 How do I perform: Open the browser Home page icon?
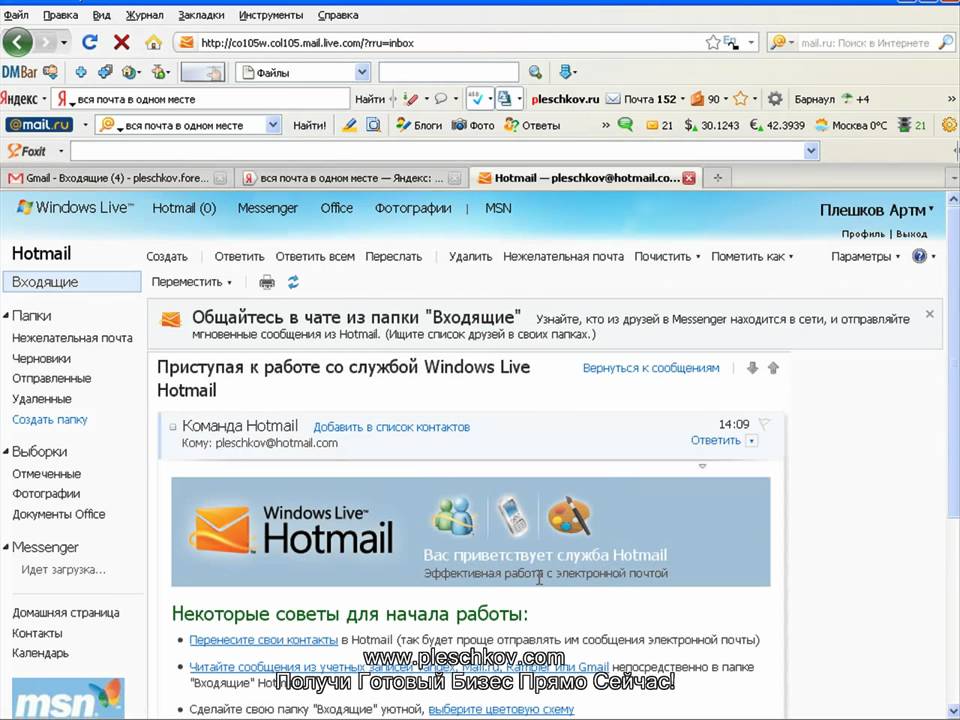pyautogui.click(x=153, y=42)
